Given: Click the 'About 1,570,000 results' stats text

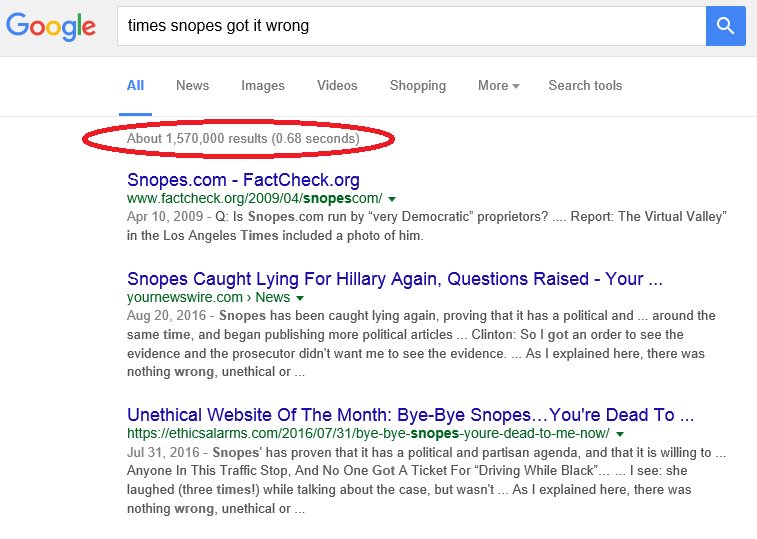Looking at the screenshot, I should [x=243, y=139].
